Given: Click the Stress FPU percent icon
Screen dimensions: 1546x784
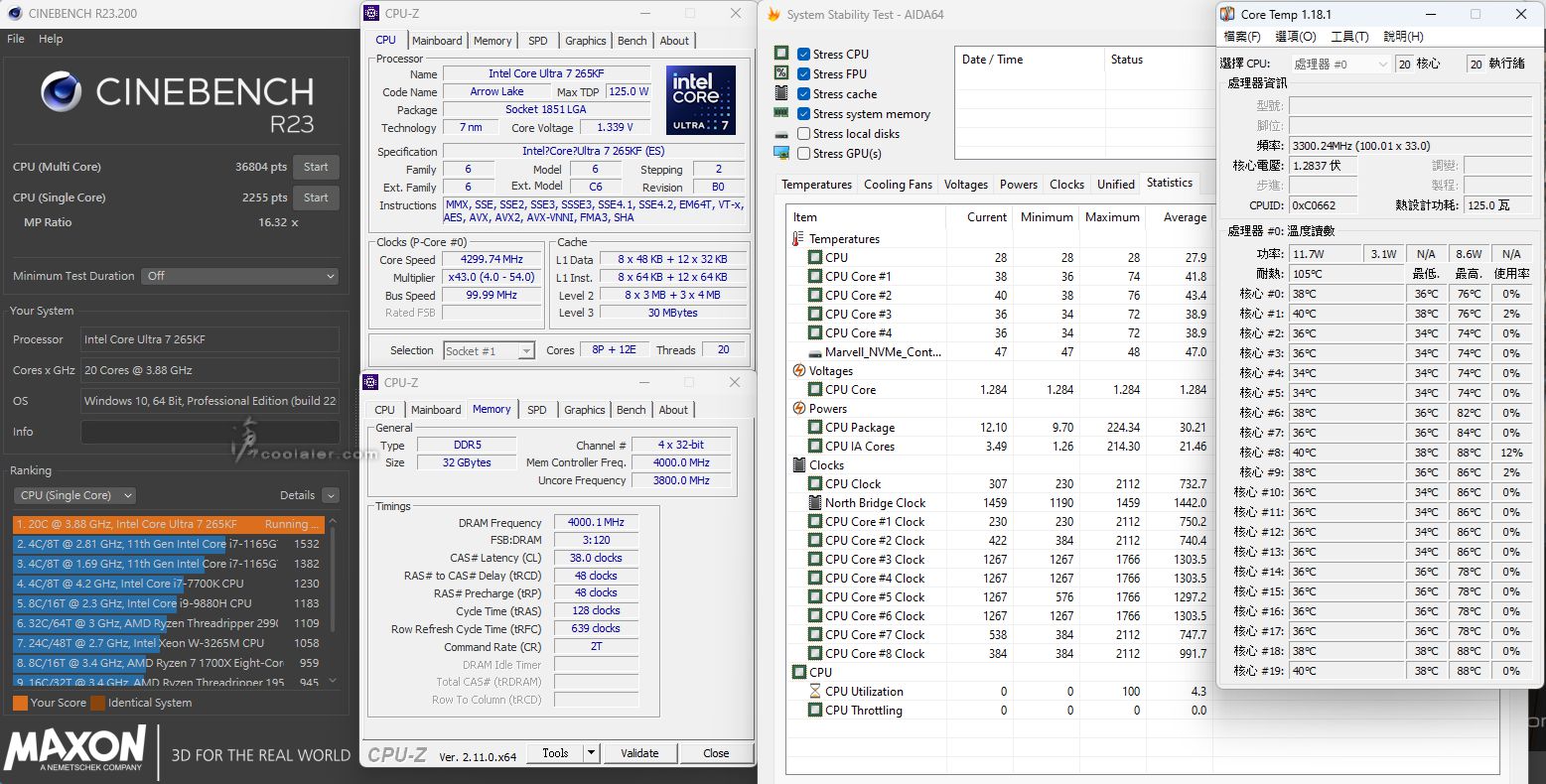Looking at the screenshot, I should click(x=781, y=73).
